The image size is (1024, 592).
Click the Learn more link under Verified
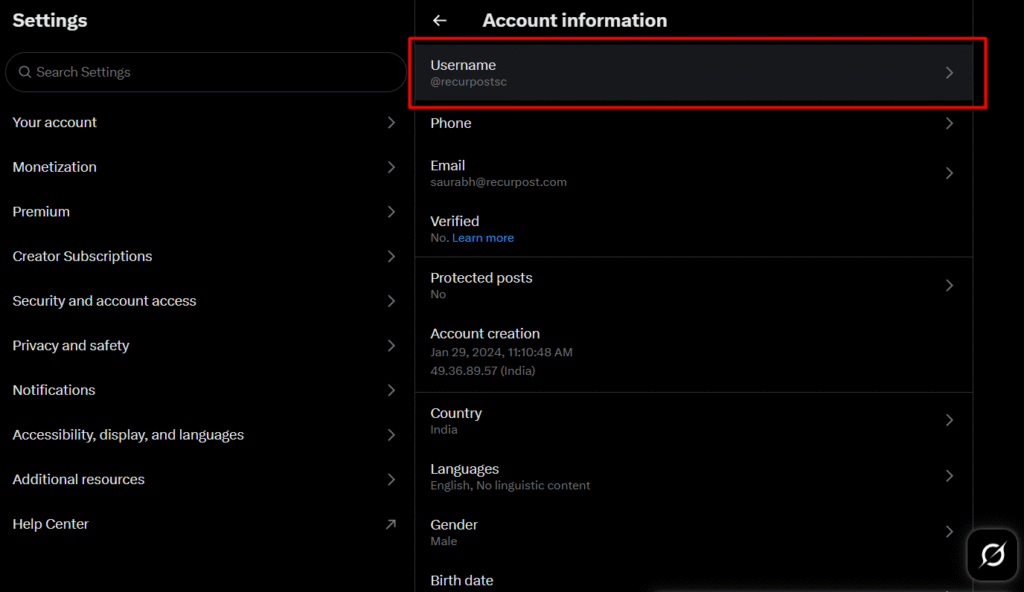point(483,237)
